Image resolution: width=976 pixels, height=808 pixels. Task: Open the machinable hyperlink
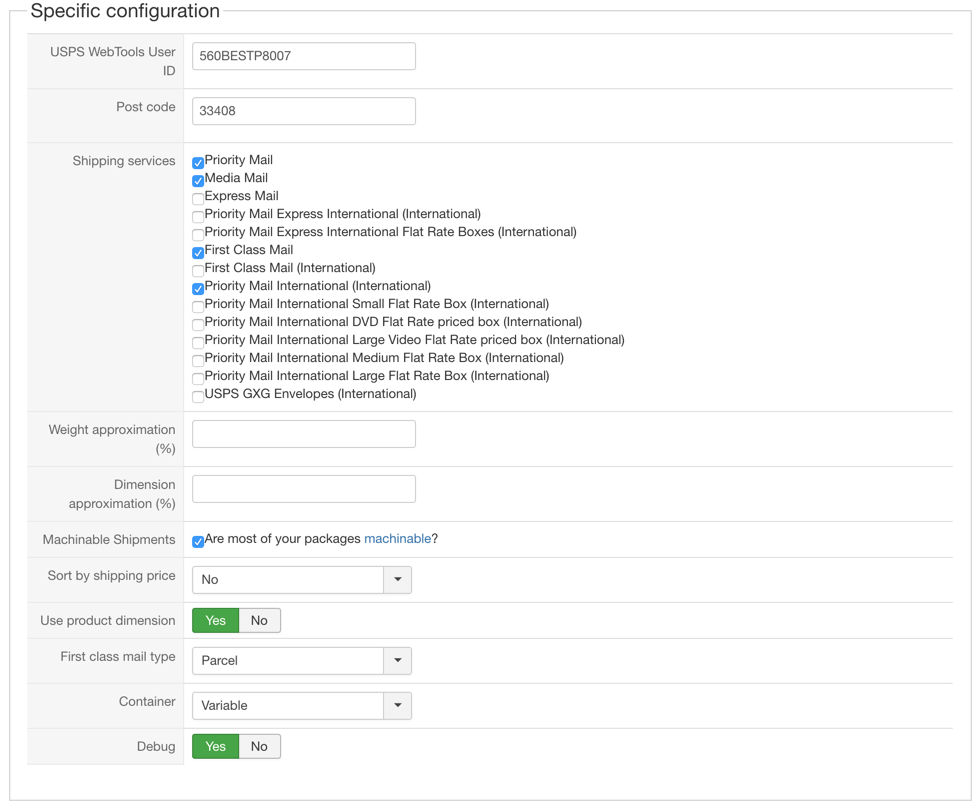pyautogui.click(x=397, y=539)
